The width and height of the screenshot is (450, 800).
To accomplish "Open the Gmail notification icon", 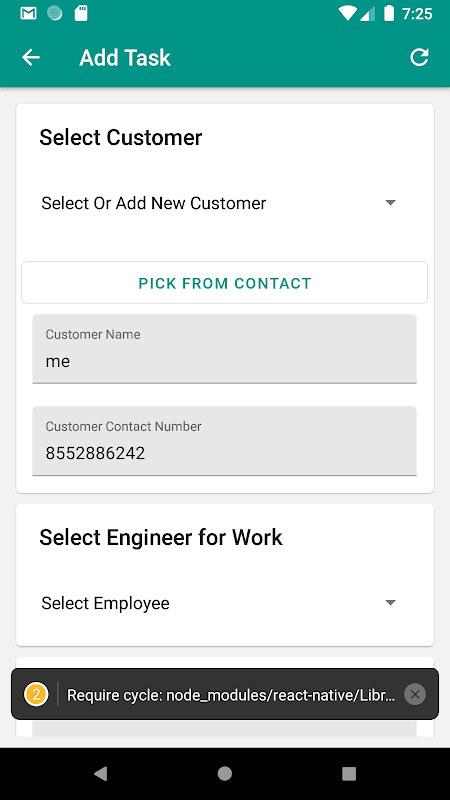I will click(28, 14).
